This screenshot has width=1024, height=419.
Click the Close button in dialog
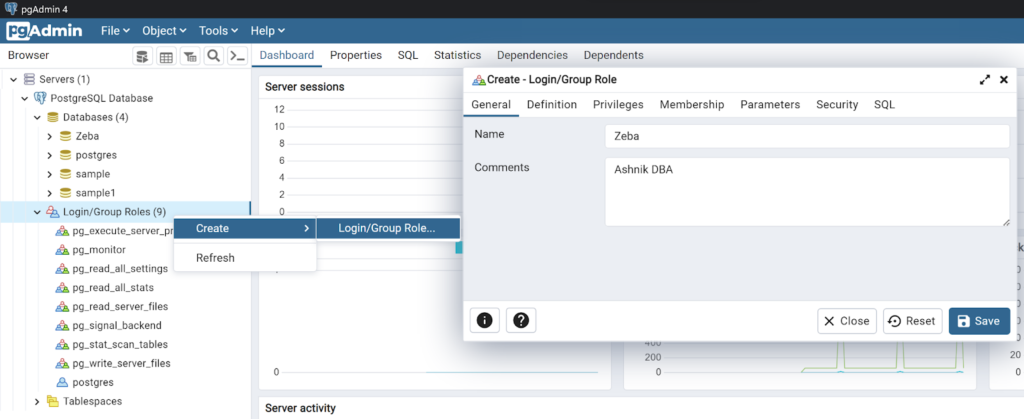(x=847, y=321)
